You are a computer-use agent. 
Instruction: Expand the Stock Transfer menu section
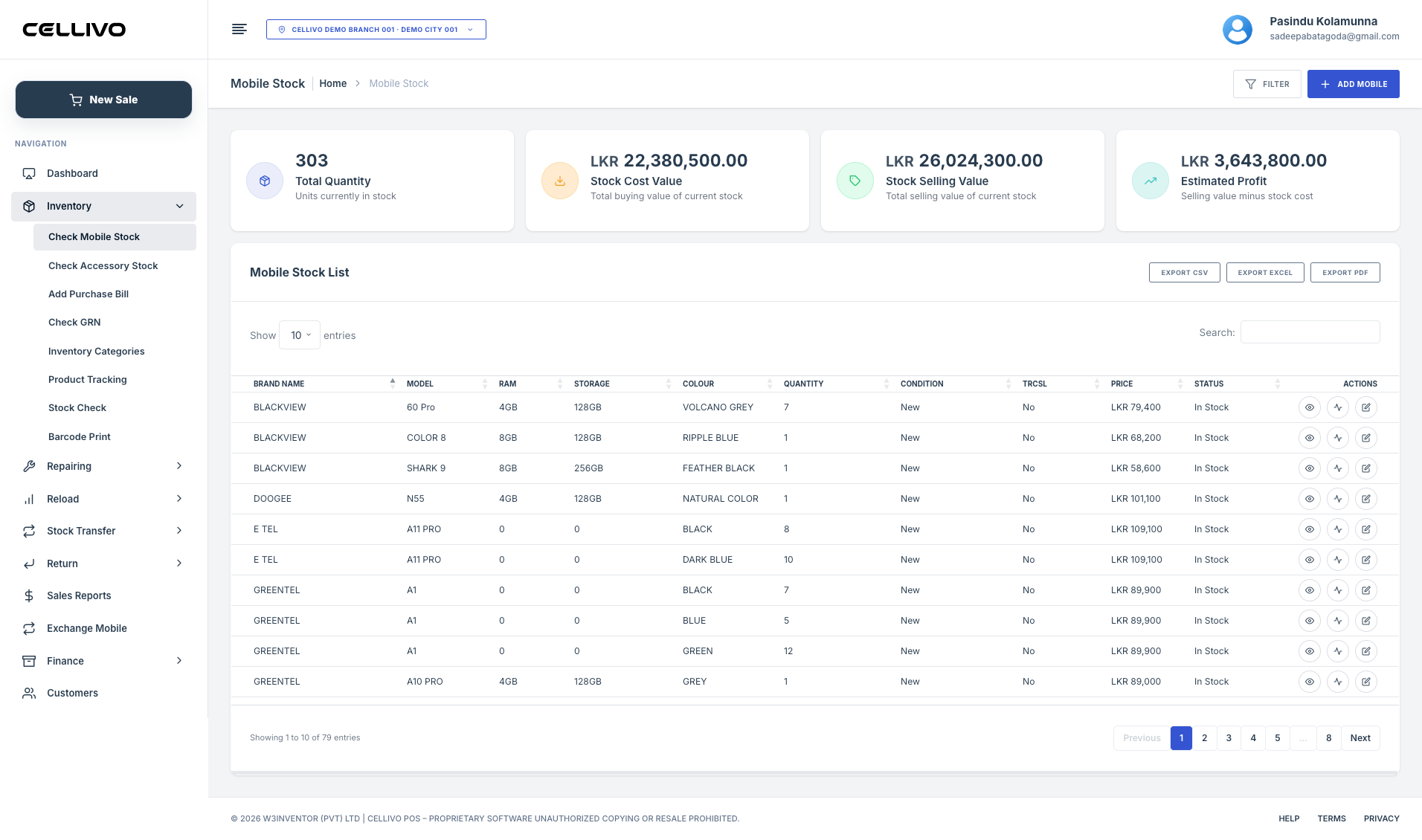103,531
